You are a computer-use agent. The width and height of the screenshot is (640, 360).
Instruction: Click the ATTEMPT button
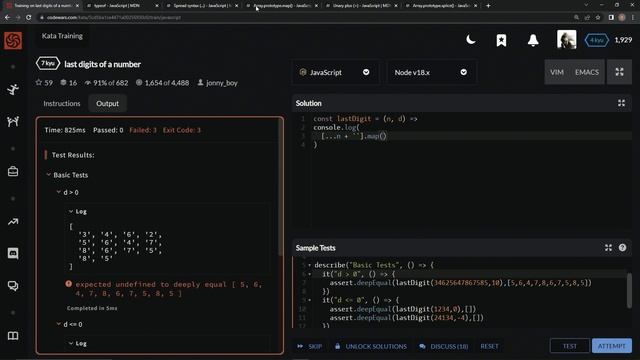[611, 346]
